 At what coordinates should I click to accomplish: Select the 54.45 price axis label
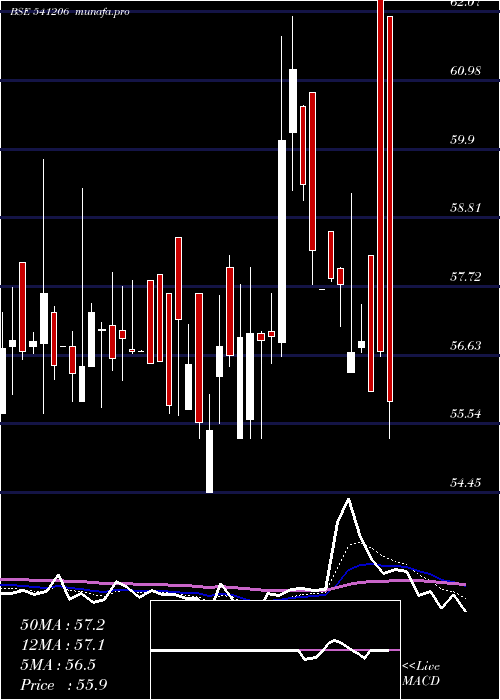pos(465,483)
